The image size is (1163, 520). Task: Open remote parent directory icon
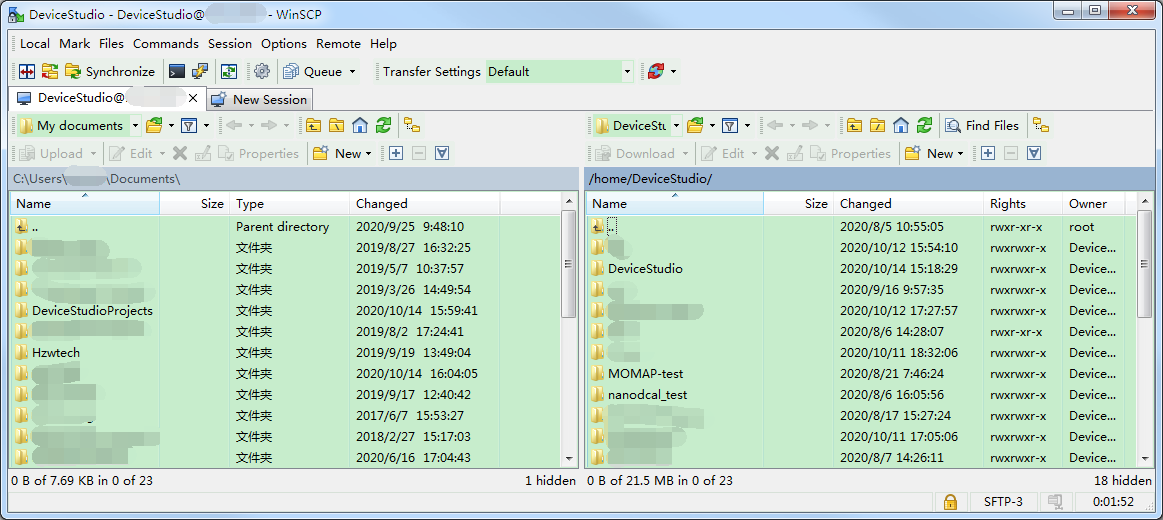click(853, 126)
